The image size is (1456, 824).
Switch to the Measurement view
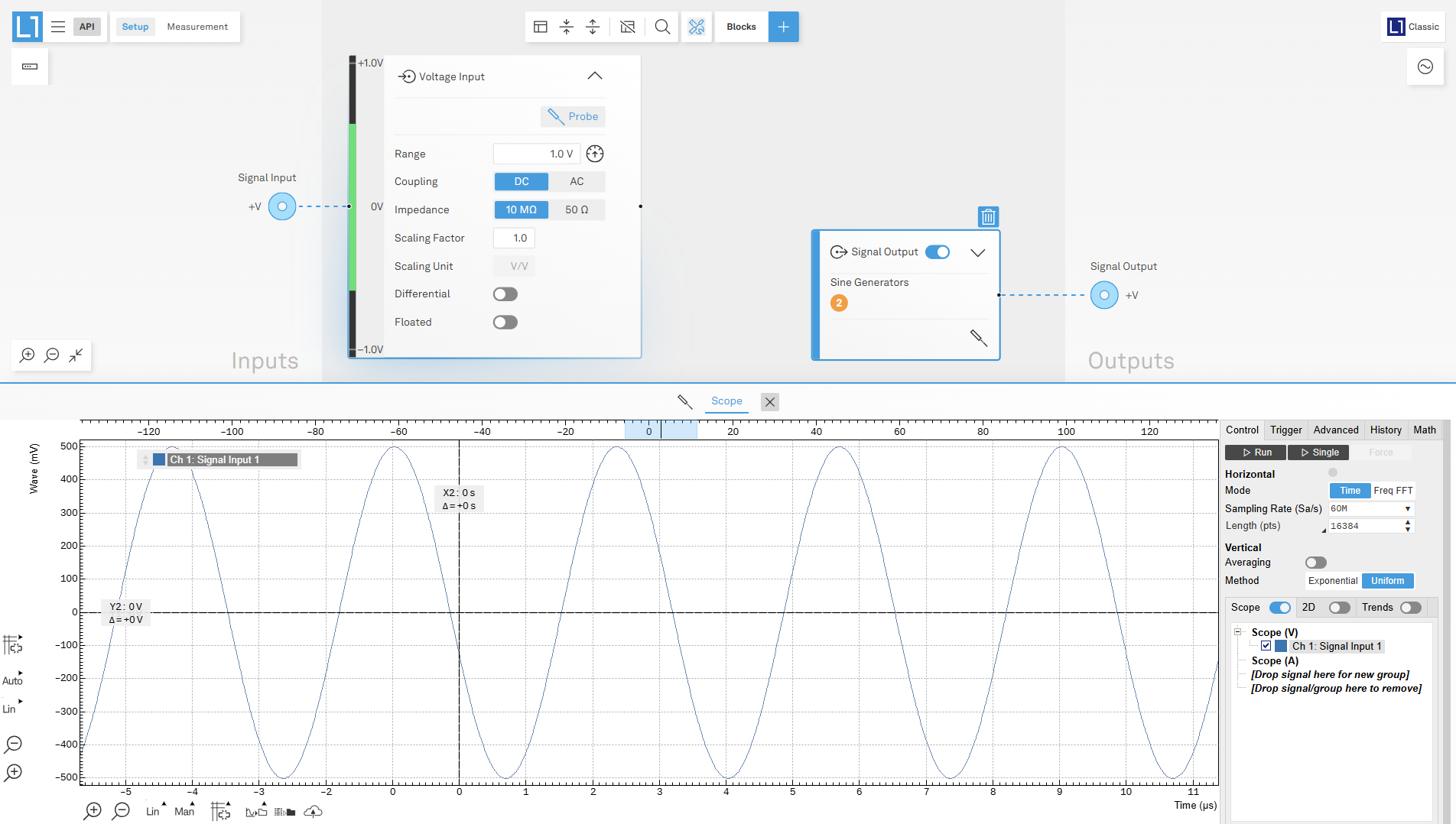(x=197, y=27)
